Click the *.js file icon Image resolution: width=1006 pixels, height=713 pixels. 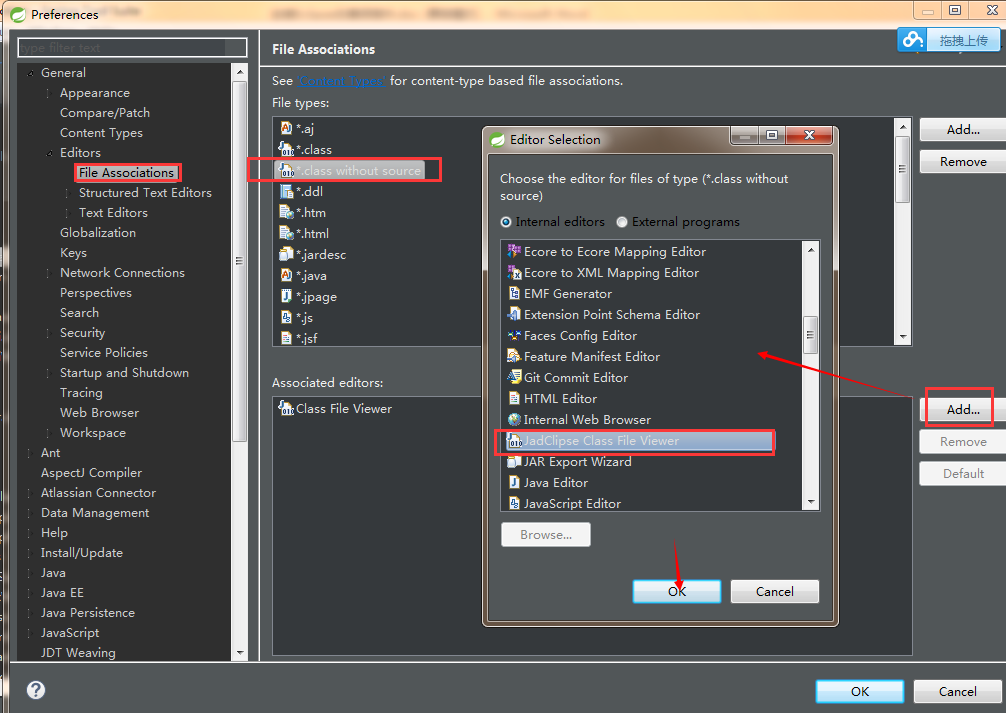click(286, 318)
